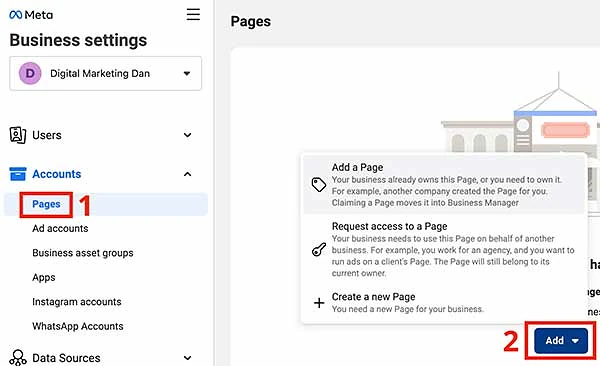
Task: Open Ad accounts in sidebar
Action: point(60,229)
